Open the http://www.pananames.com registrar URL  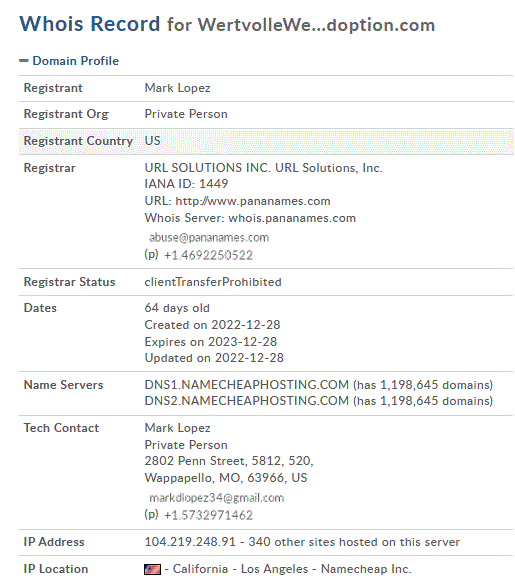point(253,201)
